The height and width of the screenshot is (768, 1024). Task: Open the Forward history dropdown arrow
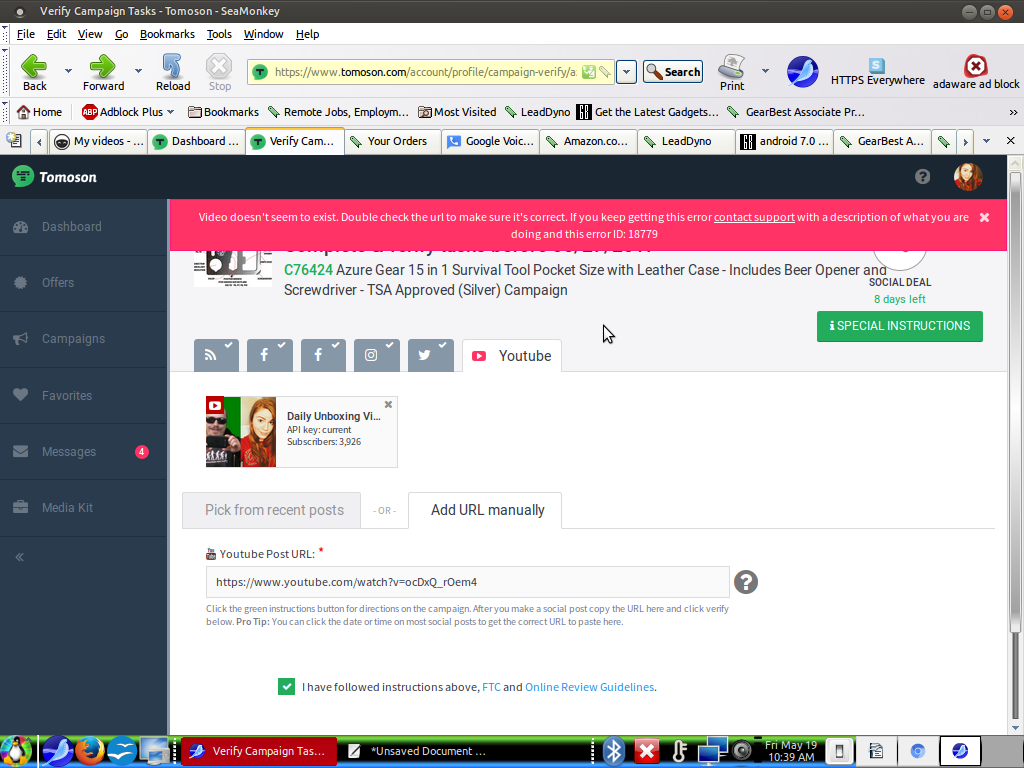pos(138,71)
